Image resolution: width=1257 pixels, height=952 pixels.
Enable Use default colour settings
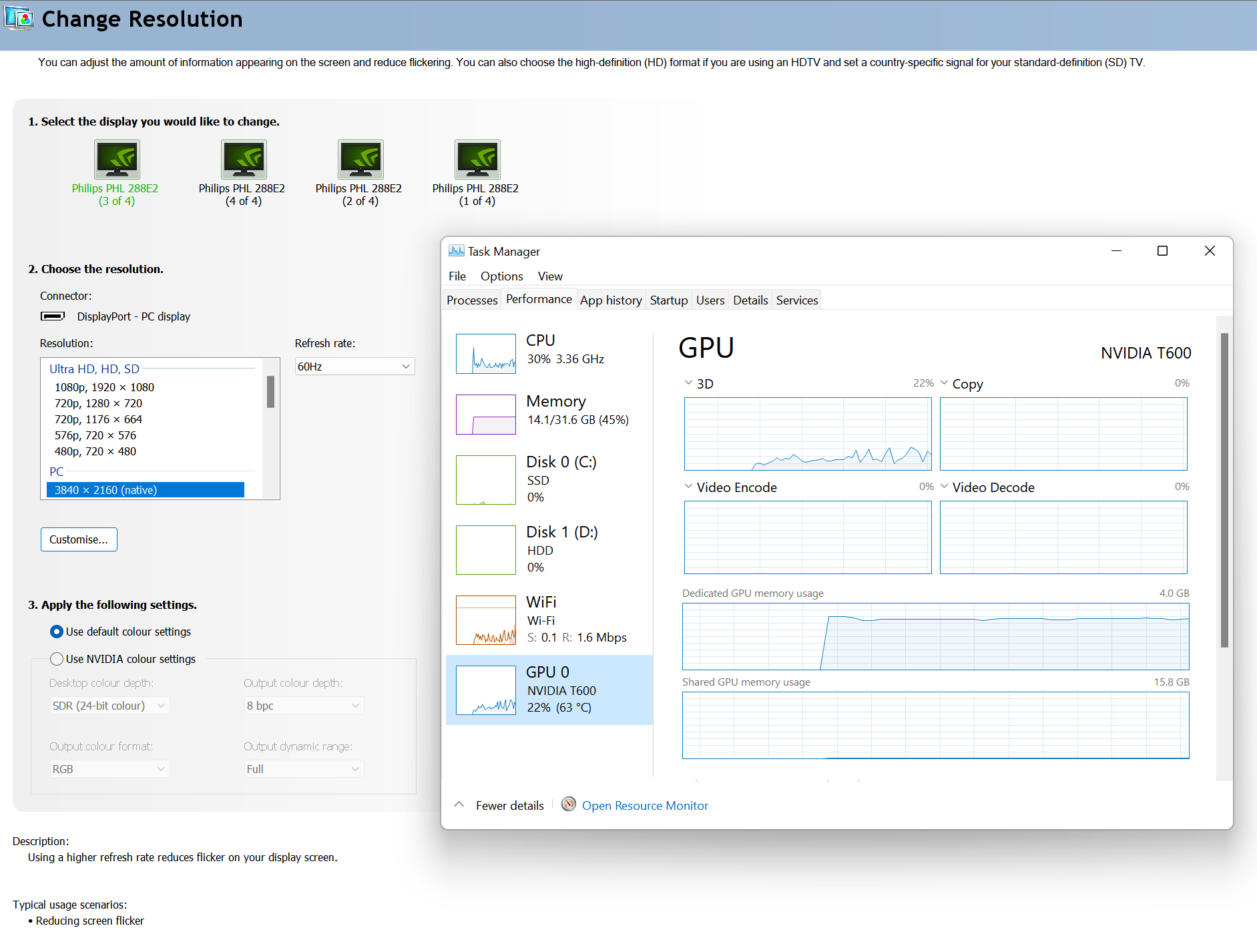(x=57, y=632)
